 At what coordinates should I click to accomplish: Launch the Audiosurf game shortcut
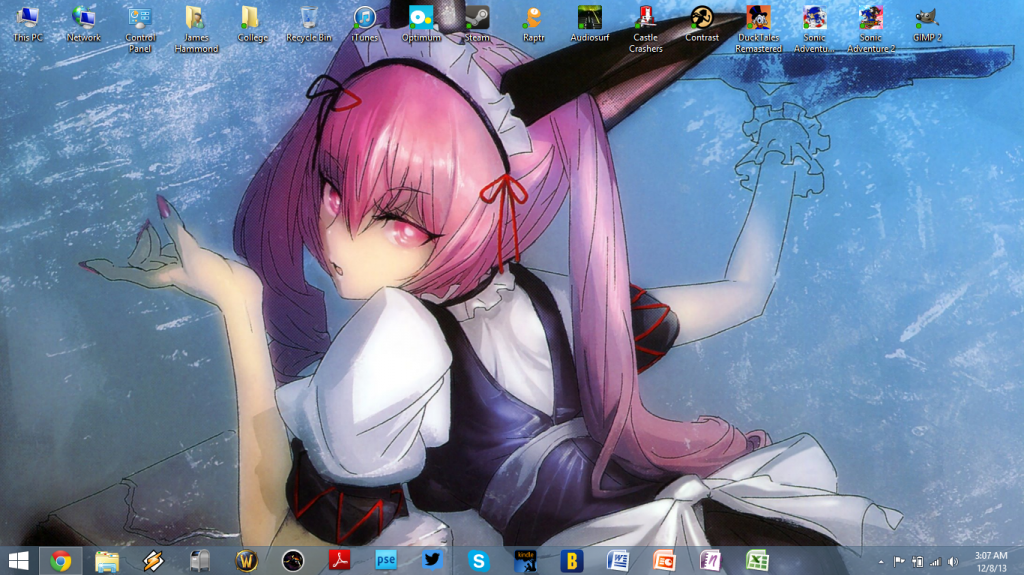(589, 24)
